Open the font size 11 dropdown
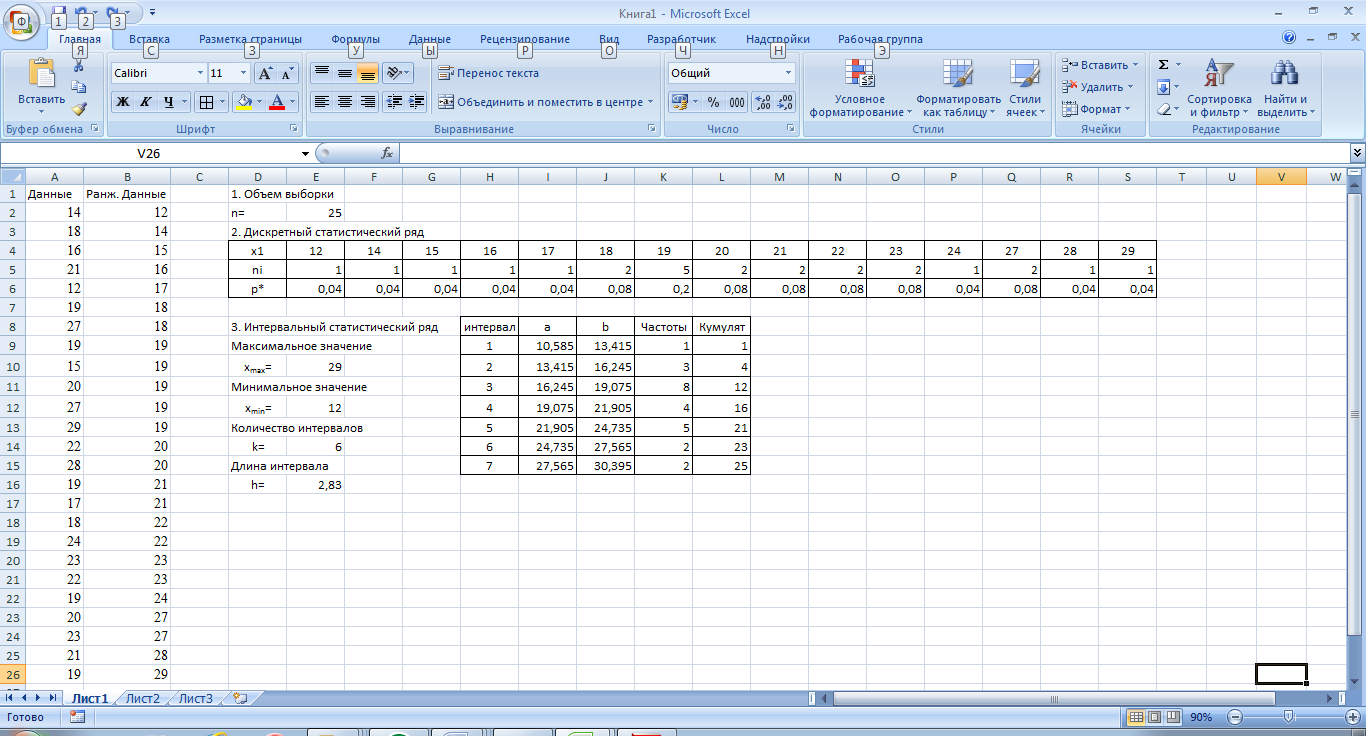 [243, 73]
